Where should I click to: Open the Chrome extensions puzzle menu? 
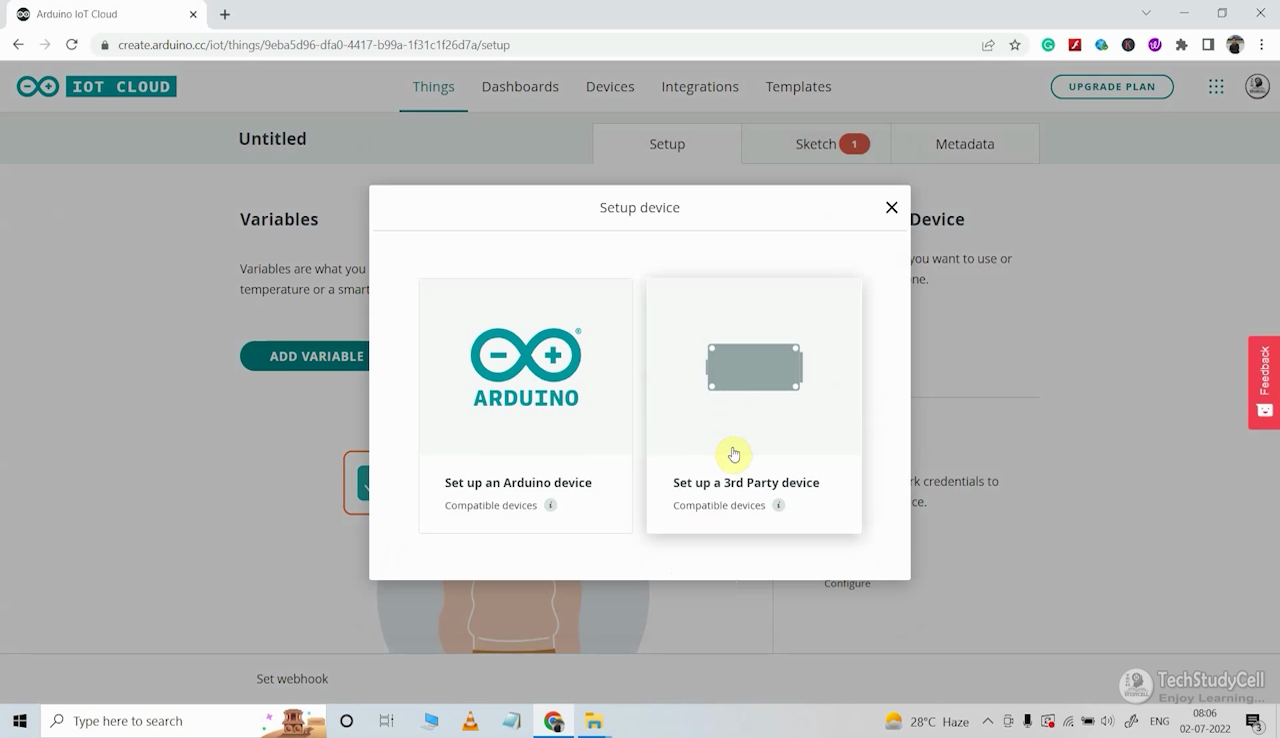pyautogui.click(x=1181, y=45)
